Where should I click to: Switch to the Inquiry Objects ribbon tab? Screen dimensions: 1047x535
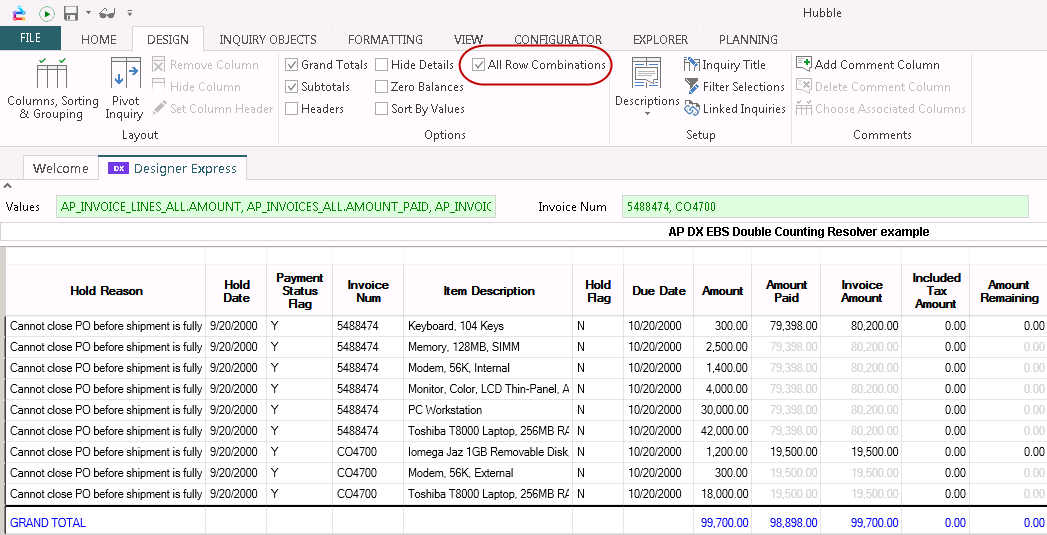point(267,40)
